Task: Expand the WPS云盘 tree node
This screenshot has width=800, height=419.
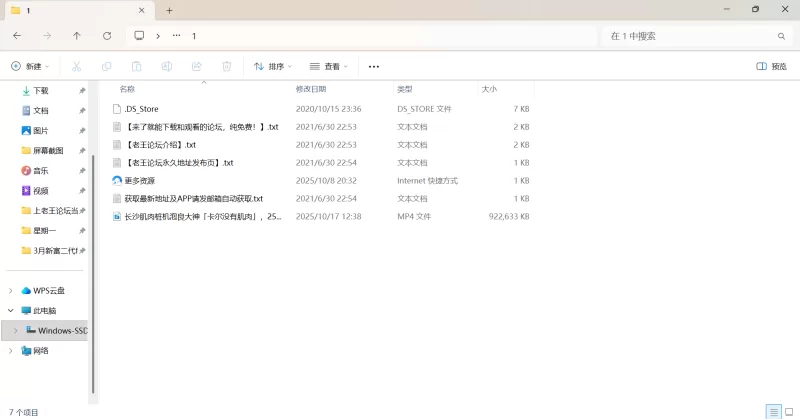Action: point(11,290)
